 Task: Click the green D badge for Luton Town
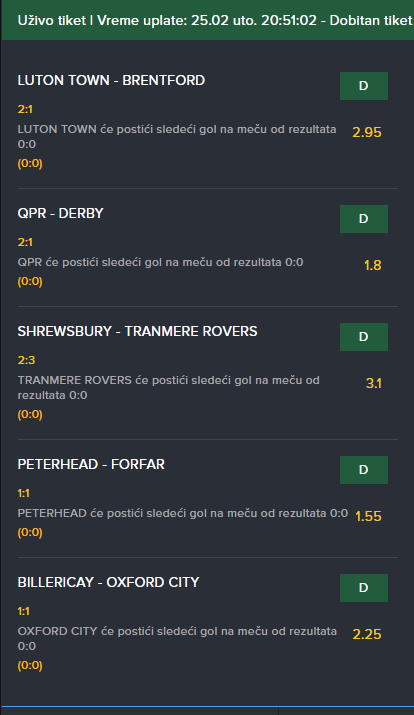pyautogui.click(x=364, y=86)
